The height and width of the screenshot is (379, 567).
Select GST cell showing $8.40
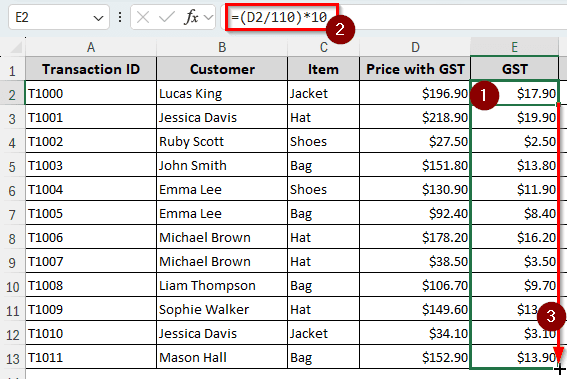coord(514,213)
